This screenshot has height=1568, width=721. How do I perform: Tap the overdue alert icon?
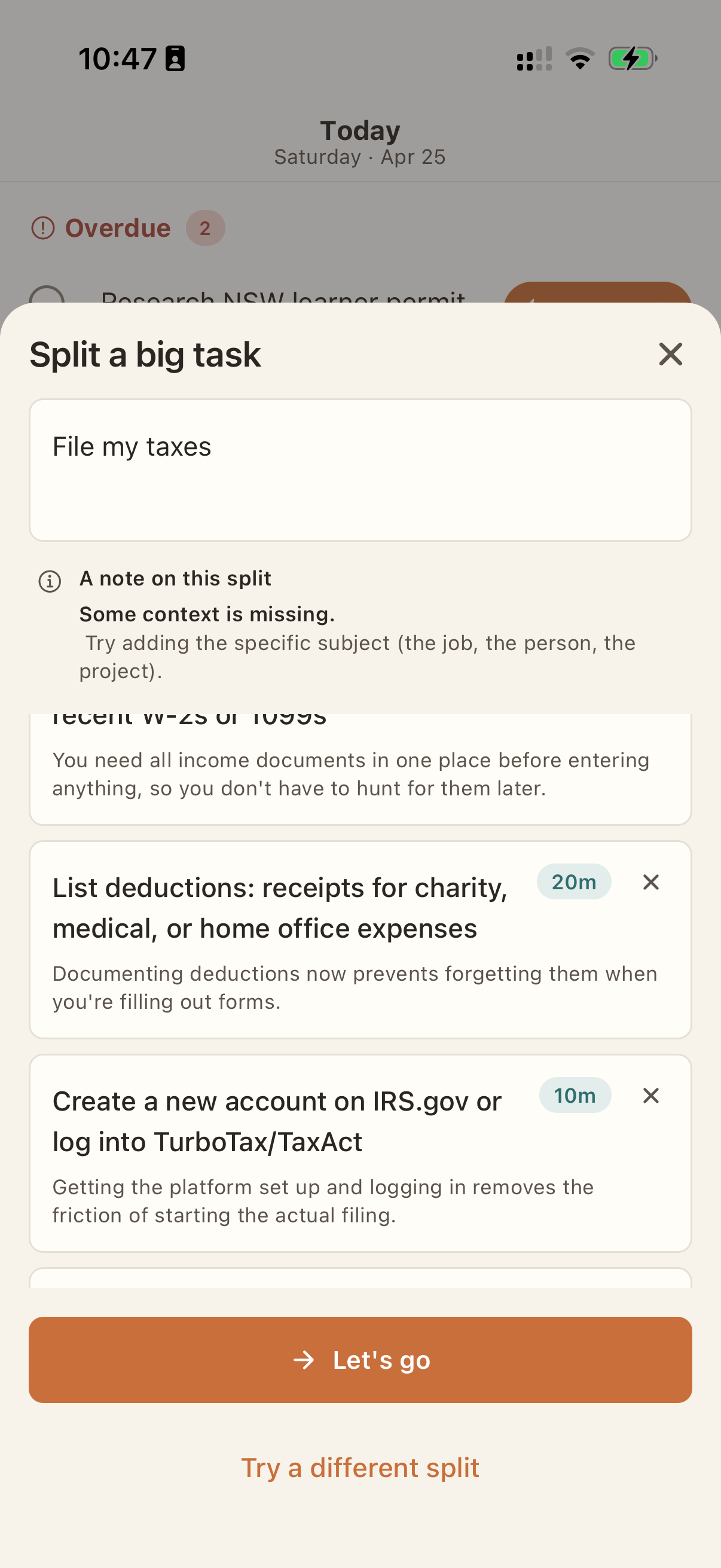pos(44,227)
